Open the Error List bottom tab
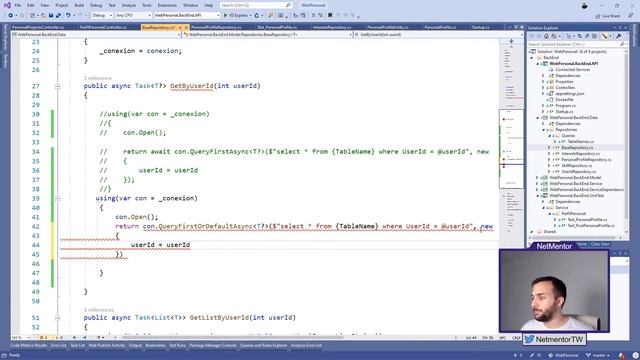 (x=58, y=345)
